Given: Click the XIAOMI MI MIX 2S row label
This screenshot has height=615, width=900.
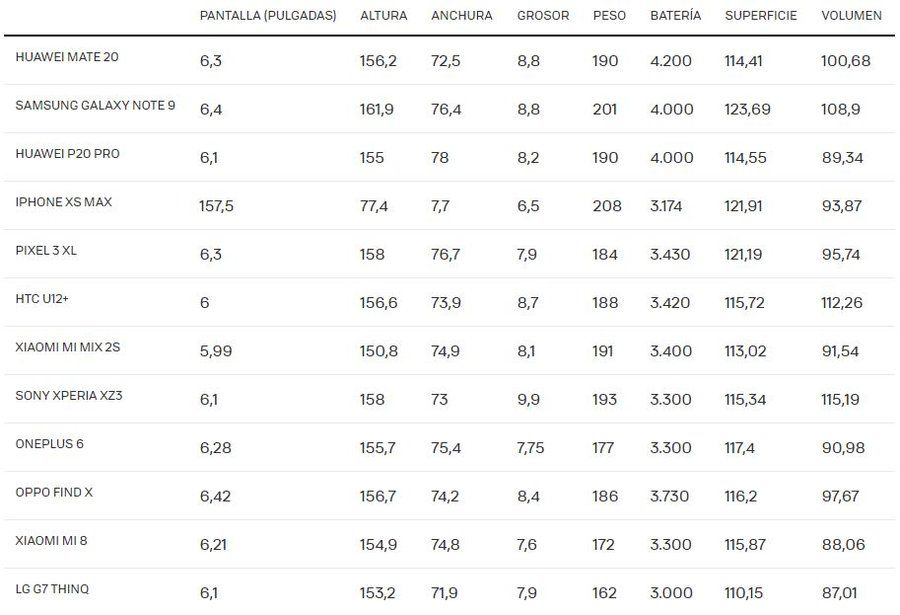Looking at the screenshot, I should pyautogui.click(x=68, y=347).
